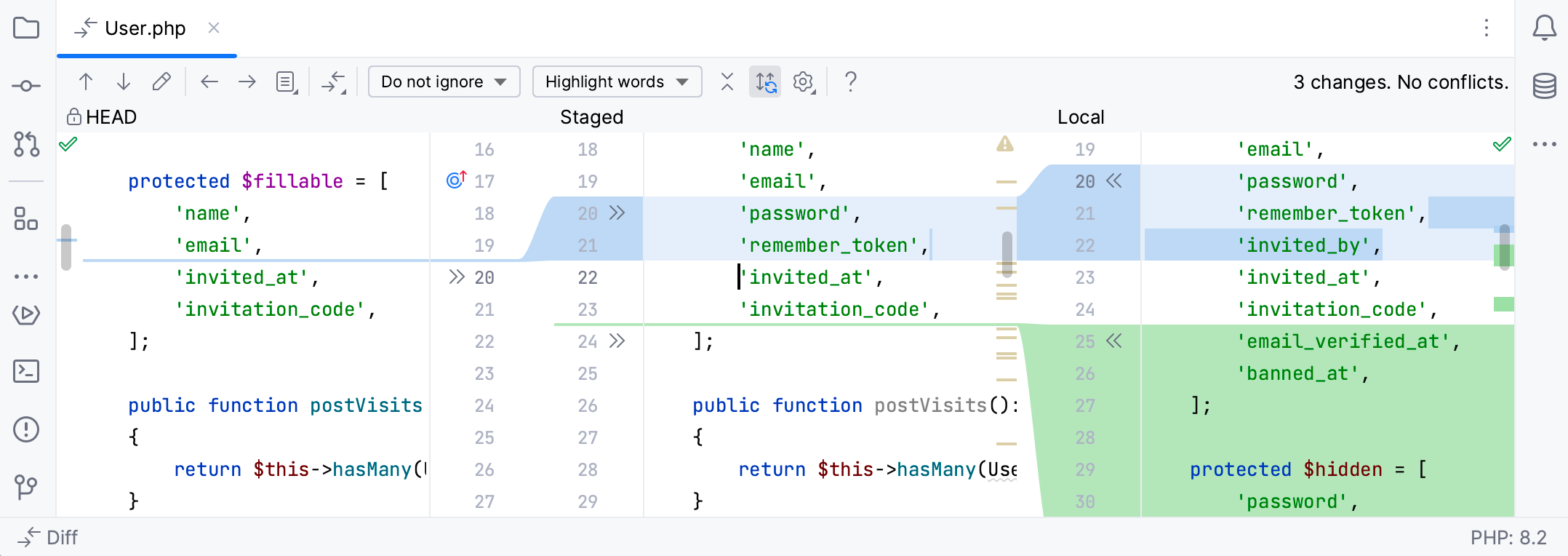The image size is (1568, 556).
Task: Toggle collapse unchanged fragments
Action: coord(727,82)
